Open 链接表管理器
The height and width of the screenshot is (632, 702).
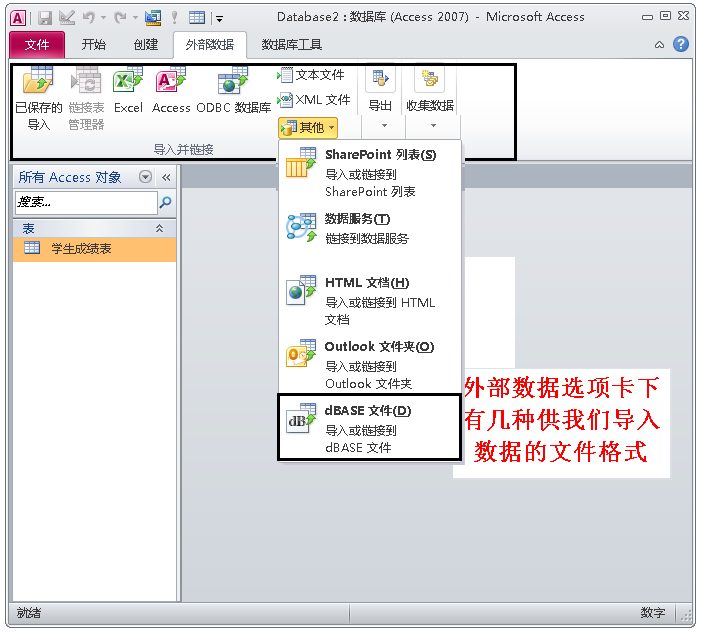pos(86,98)
